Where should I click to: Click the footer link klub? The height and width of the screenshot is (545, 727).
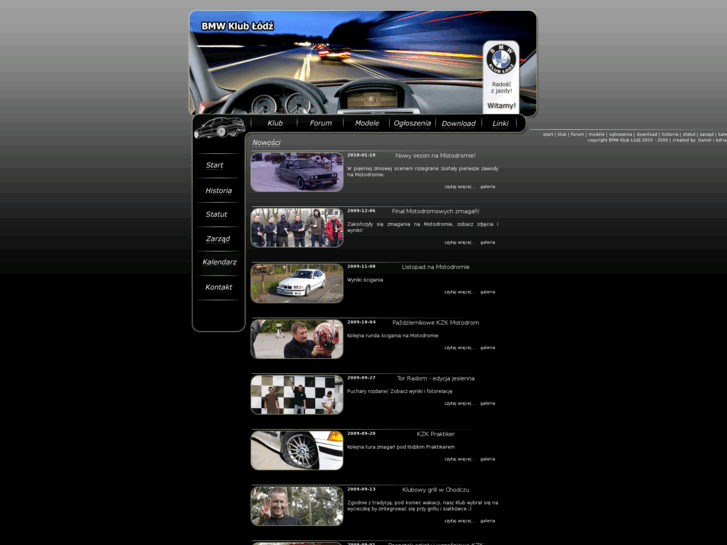pyautogui.click(x=561, y=135)
